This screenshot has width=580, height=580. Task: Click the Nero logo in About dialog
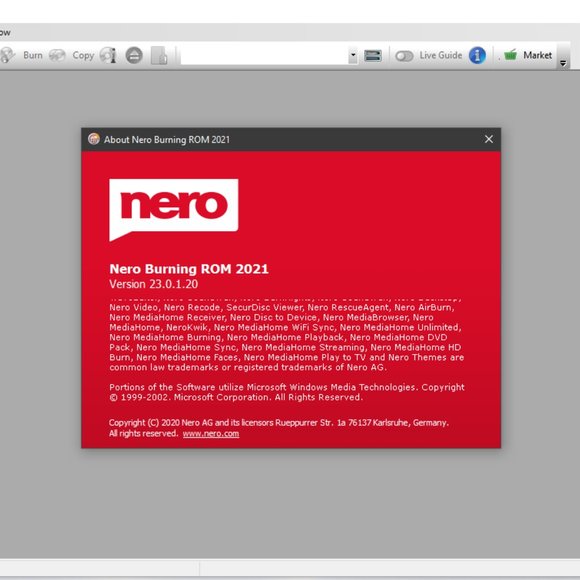tap(173, 210)
